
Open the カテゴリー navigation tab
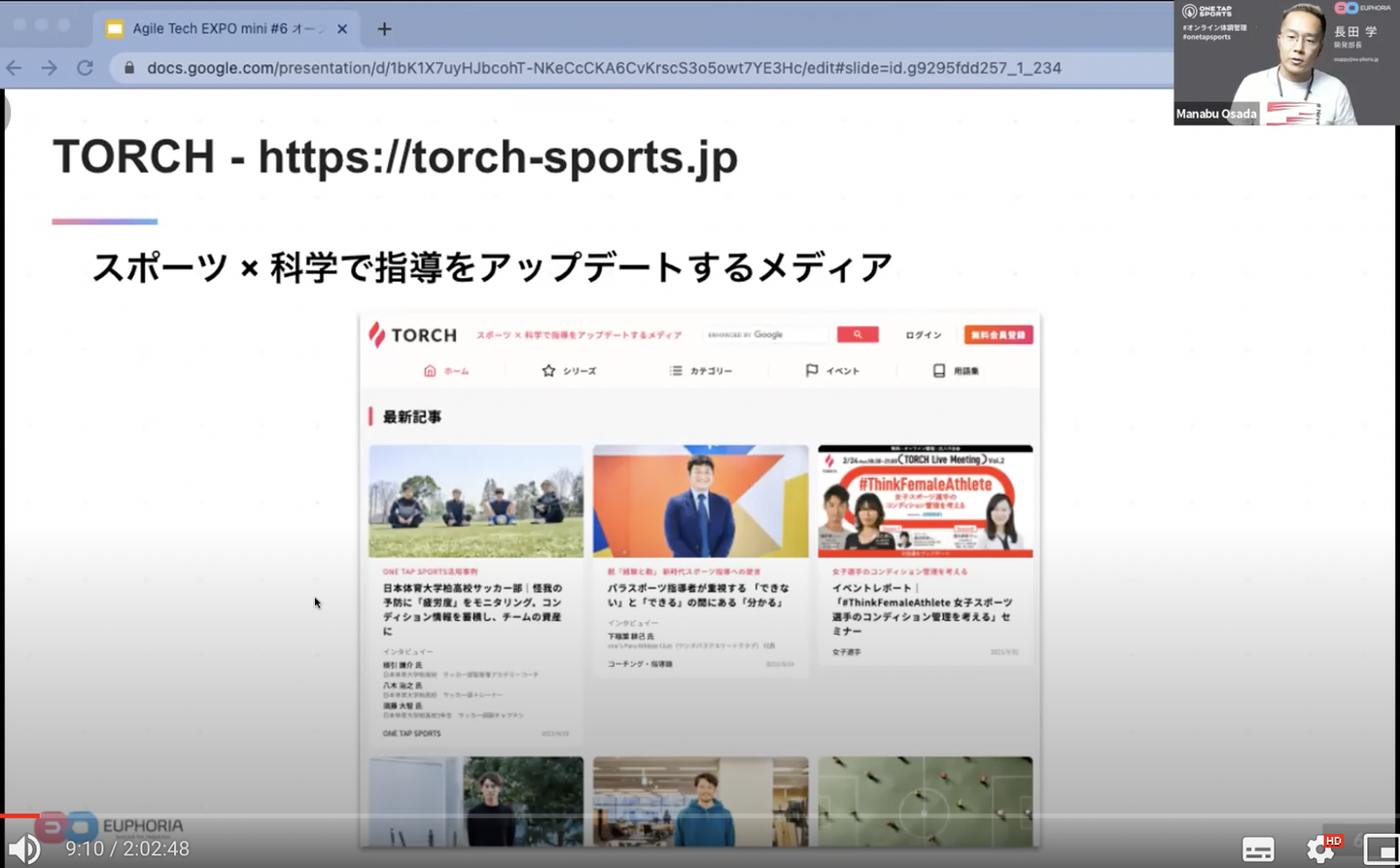[701, 370]
